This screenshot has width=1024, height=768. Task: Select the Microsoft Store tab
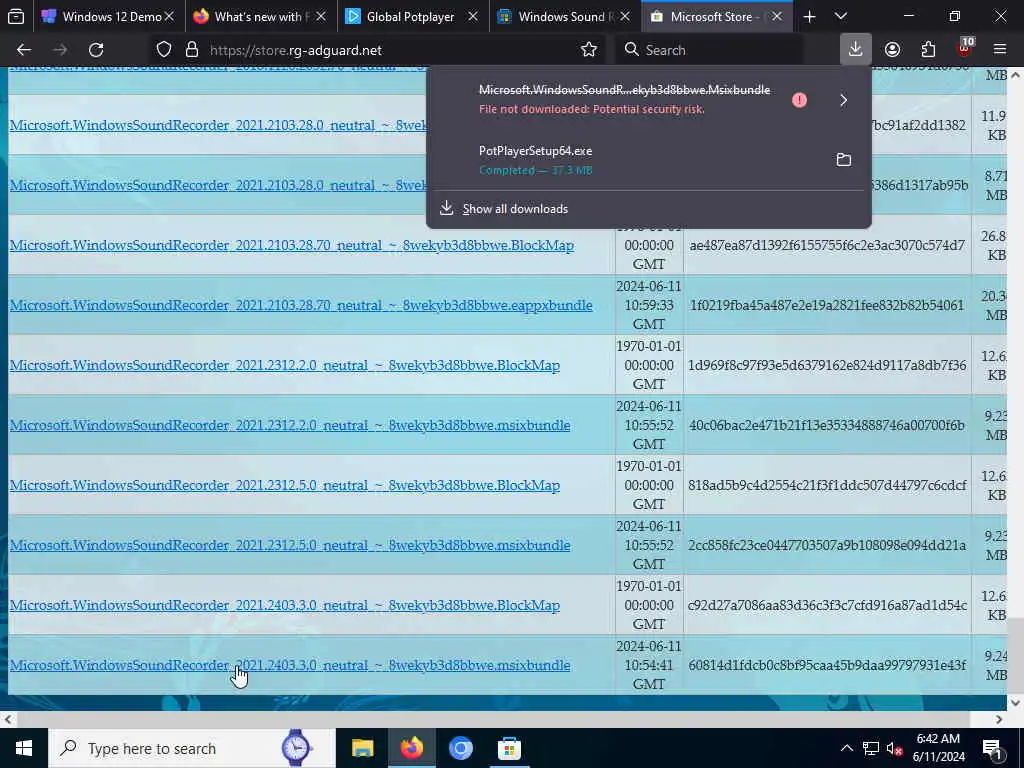click(717, 16)
